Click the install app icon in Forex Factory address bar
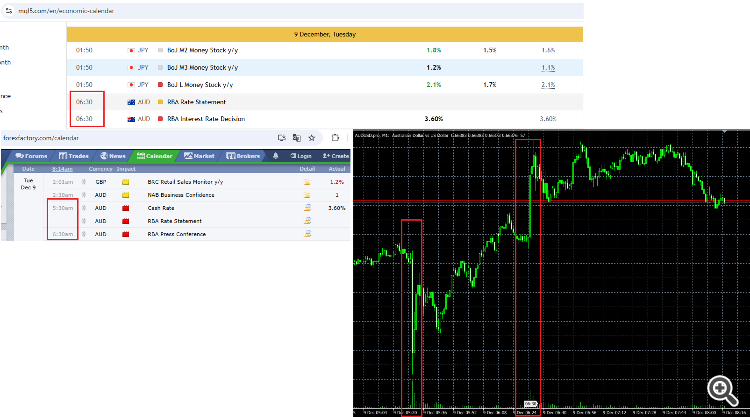750x417 pixels. pos(282,138)
